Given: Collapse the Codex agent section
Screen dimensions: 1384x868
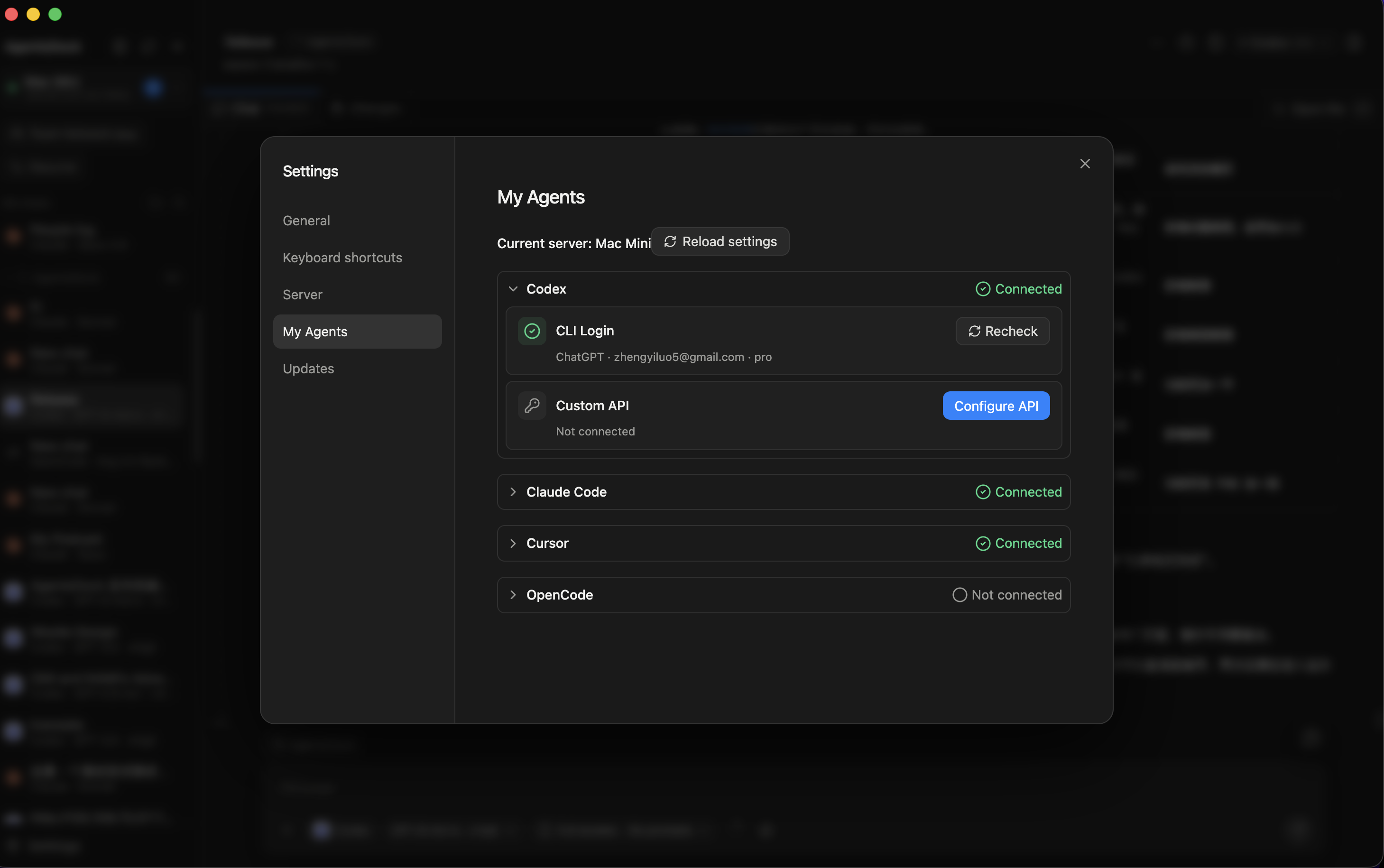Looking at the screenshot, I should [x=513, y=289].
